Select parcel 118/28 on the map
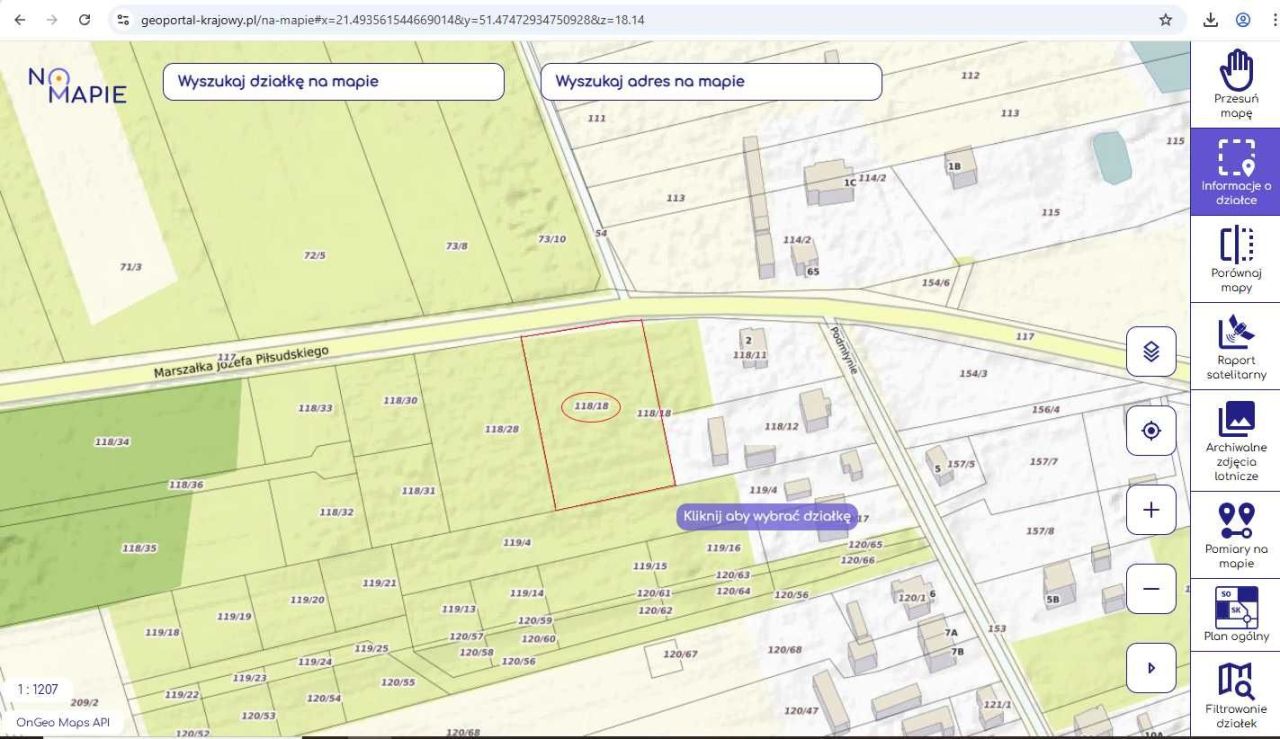1280x739 pixels. pos(502,429)
